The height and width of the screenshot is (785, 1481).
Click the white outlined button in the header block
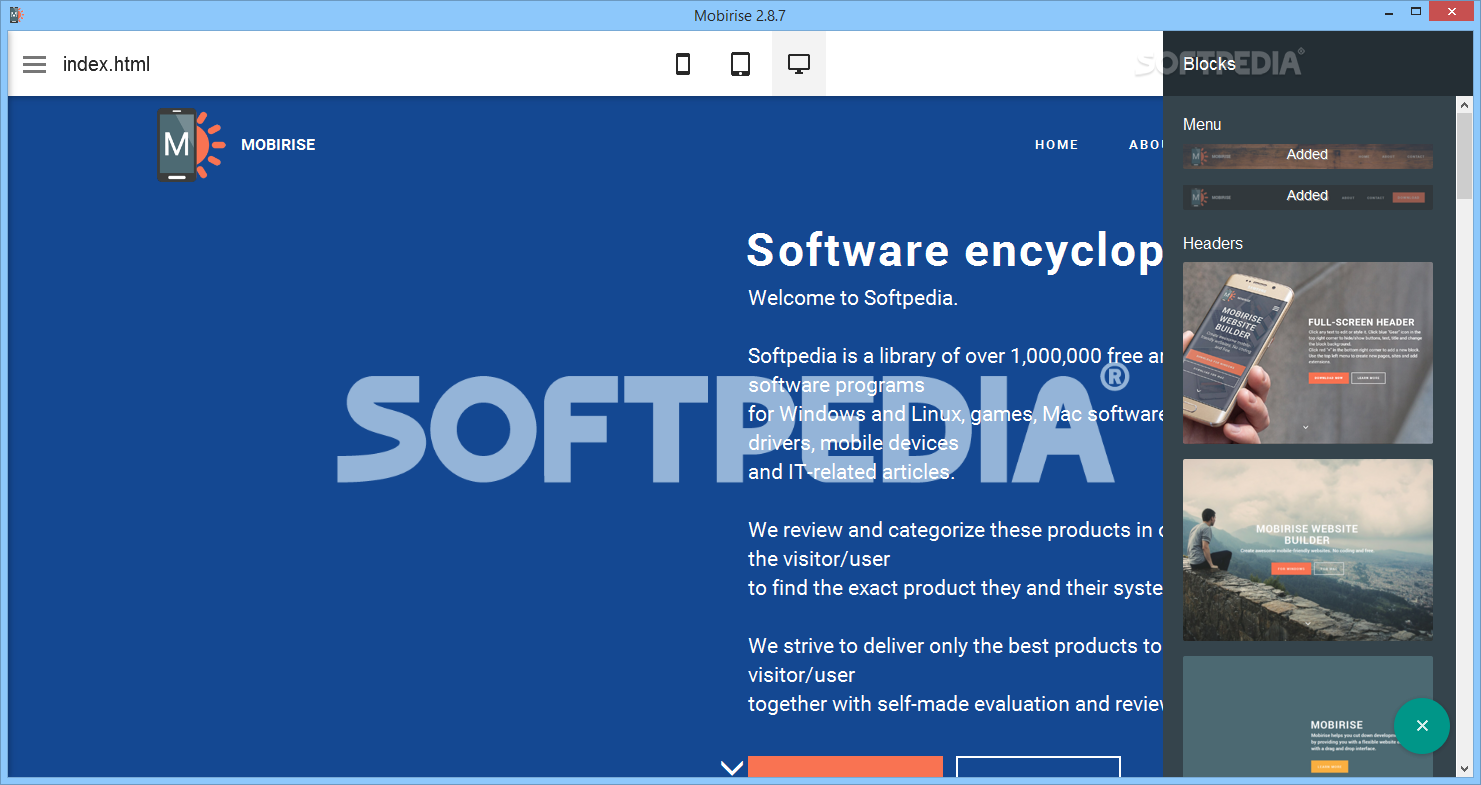(1038, 767)
